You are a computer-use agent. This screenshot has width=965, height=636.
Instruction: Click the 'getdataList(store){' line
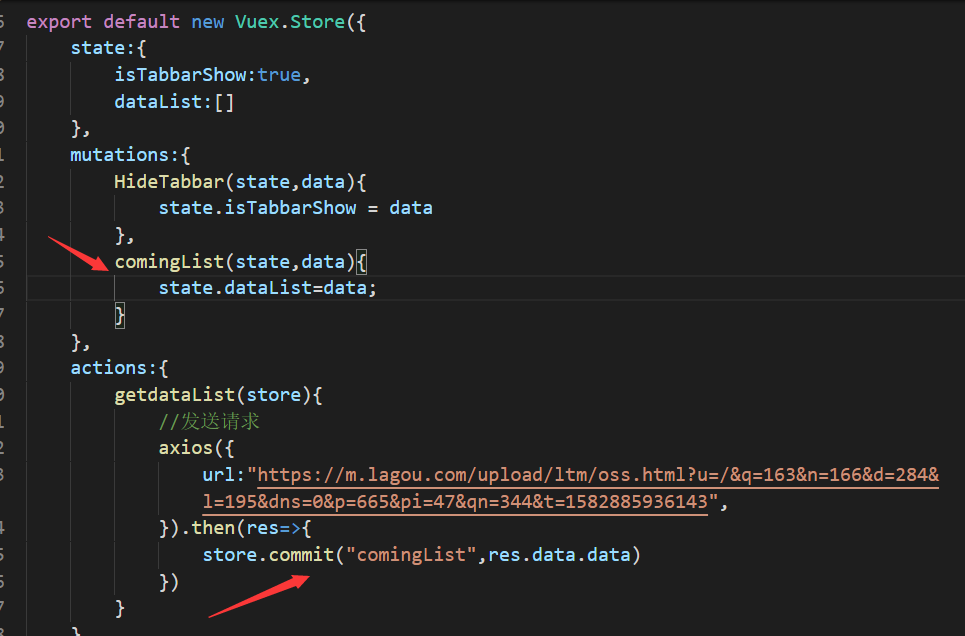(x=218, y=395)
